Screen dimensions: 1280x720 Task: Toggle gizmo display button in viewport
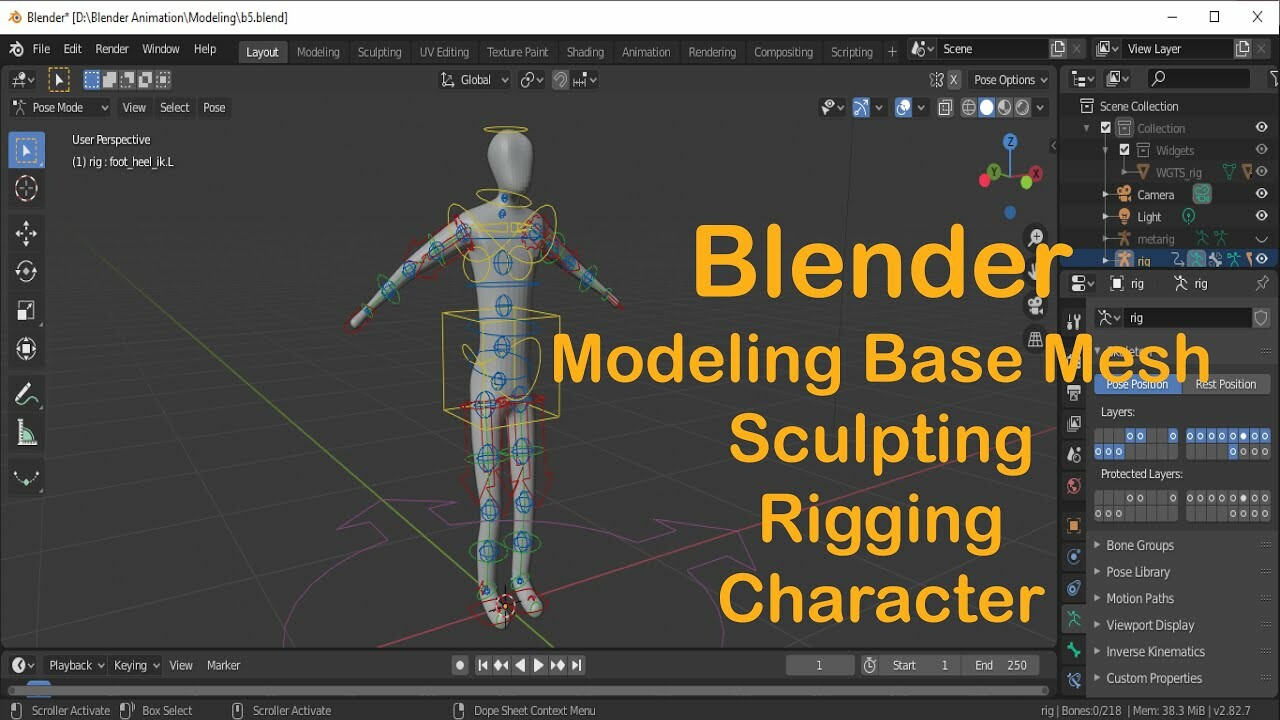[860, 108]
